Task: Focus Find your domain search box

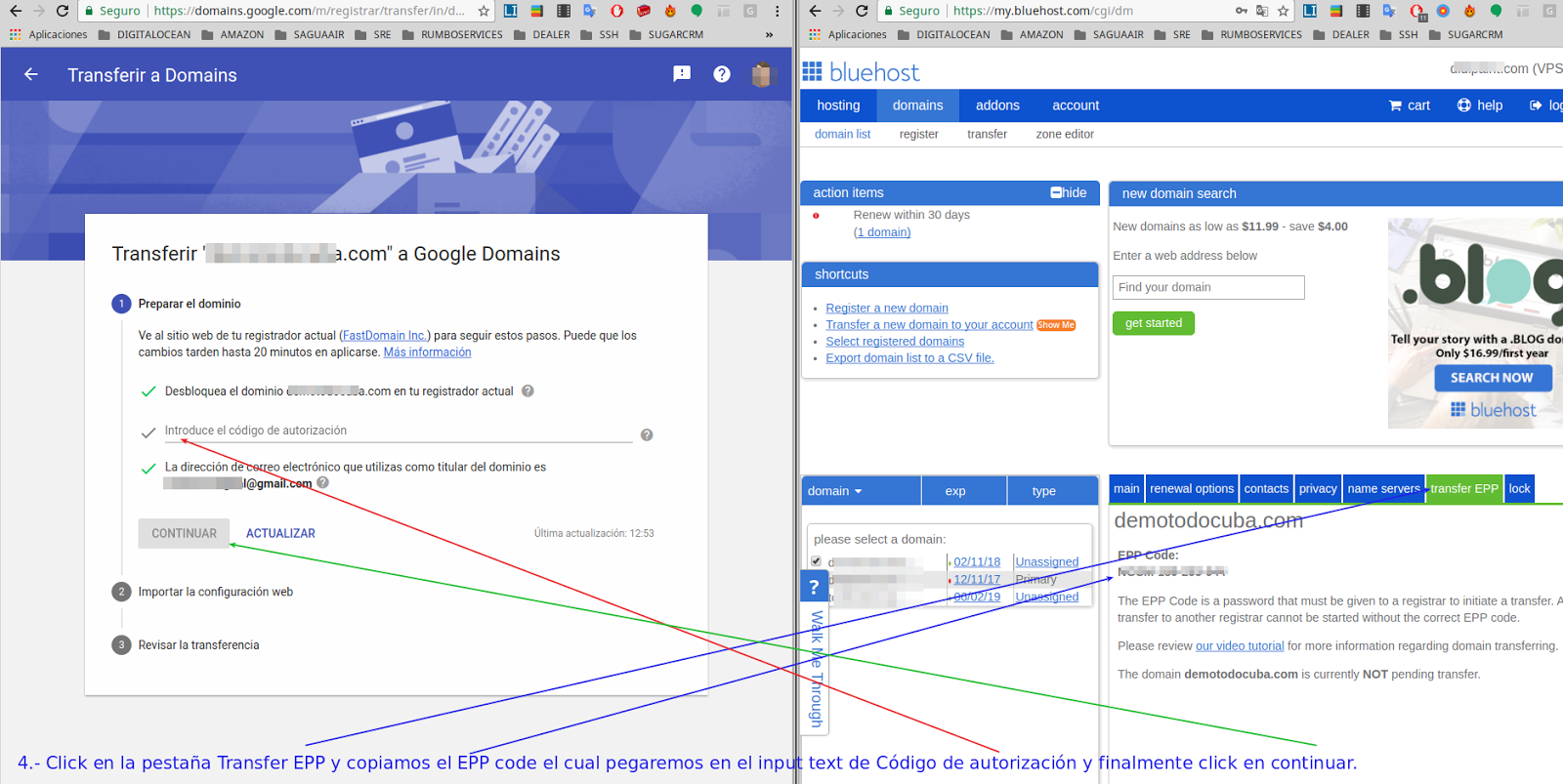Action: tap(1208, 287)
